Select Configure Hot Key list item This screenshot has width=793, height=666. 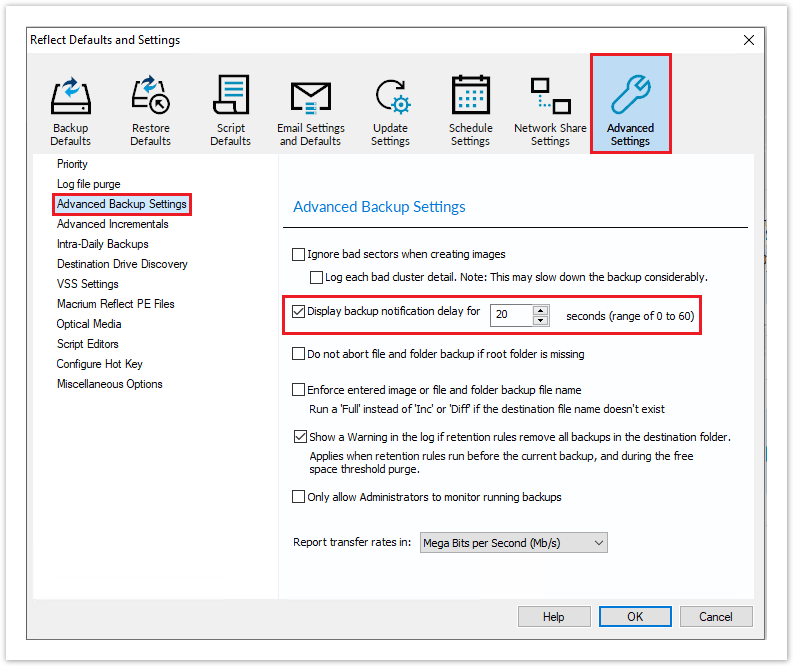[x=100, y=364]
